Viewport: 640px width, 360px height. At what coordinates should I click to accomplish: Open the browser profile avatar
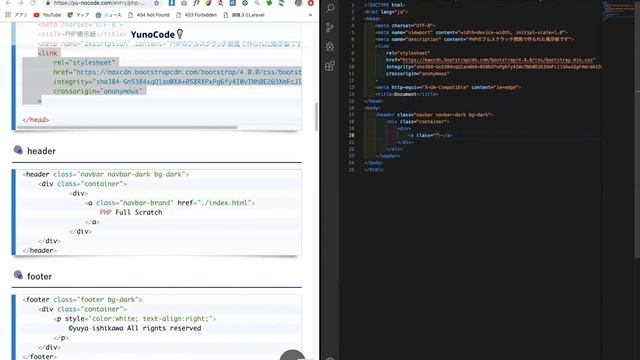coord(299,3)
